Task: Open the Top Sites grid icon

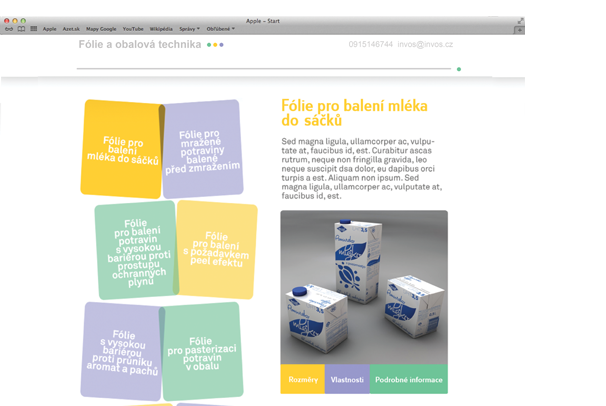Action: point(34,29)
